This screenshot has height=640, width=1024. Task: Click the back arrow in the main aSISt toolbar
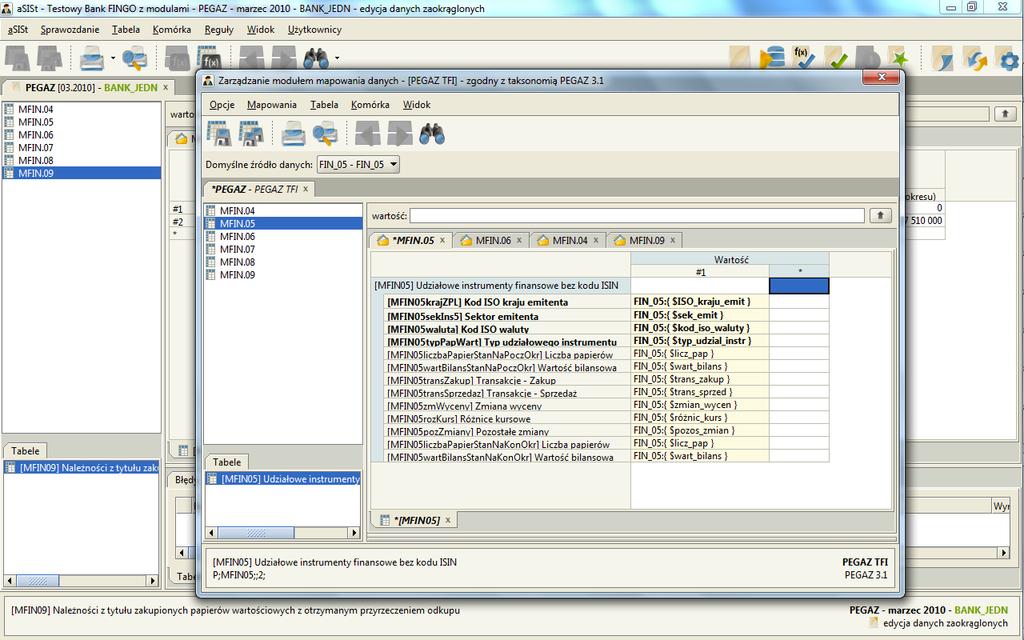point(251,58)
